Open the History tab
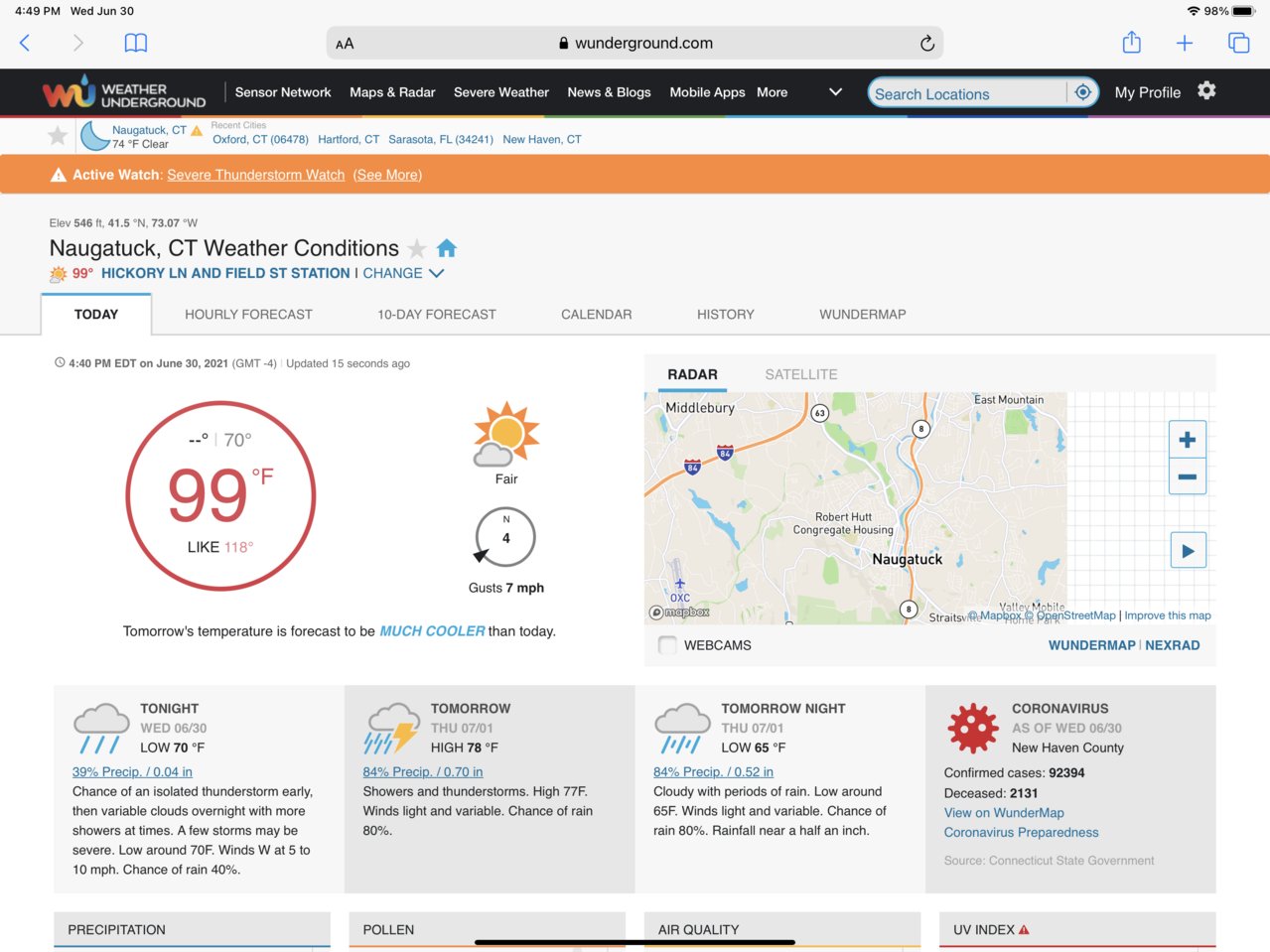 [x=726, y=315]
